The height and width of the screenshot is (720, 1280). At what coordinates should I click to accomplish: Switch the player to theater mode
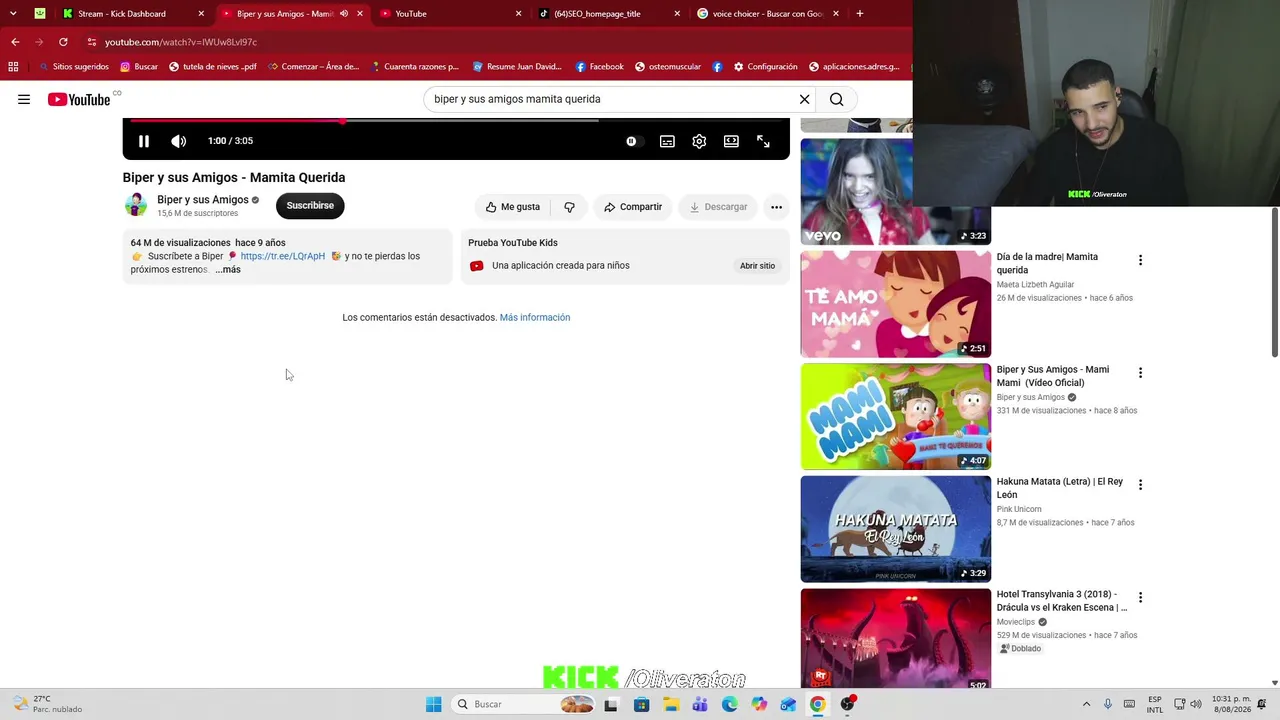tap(731, 141)
